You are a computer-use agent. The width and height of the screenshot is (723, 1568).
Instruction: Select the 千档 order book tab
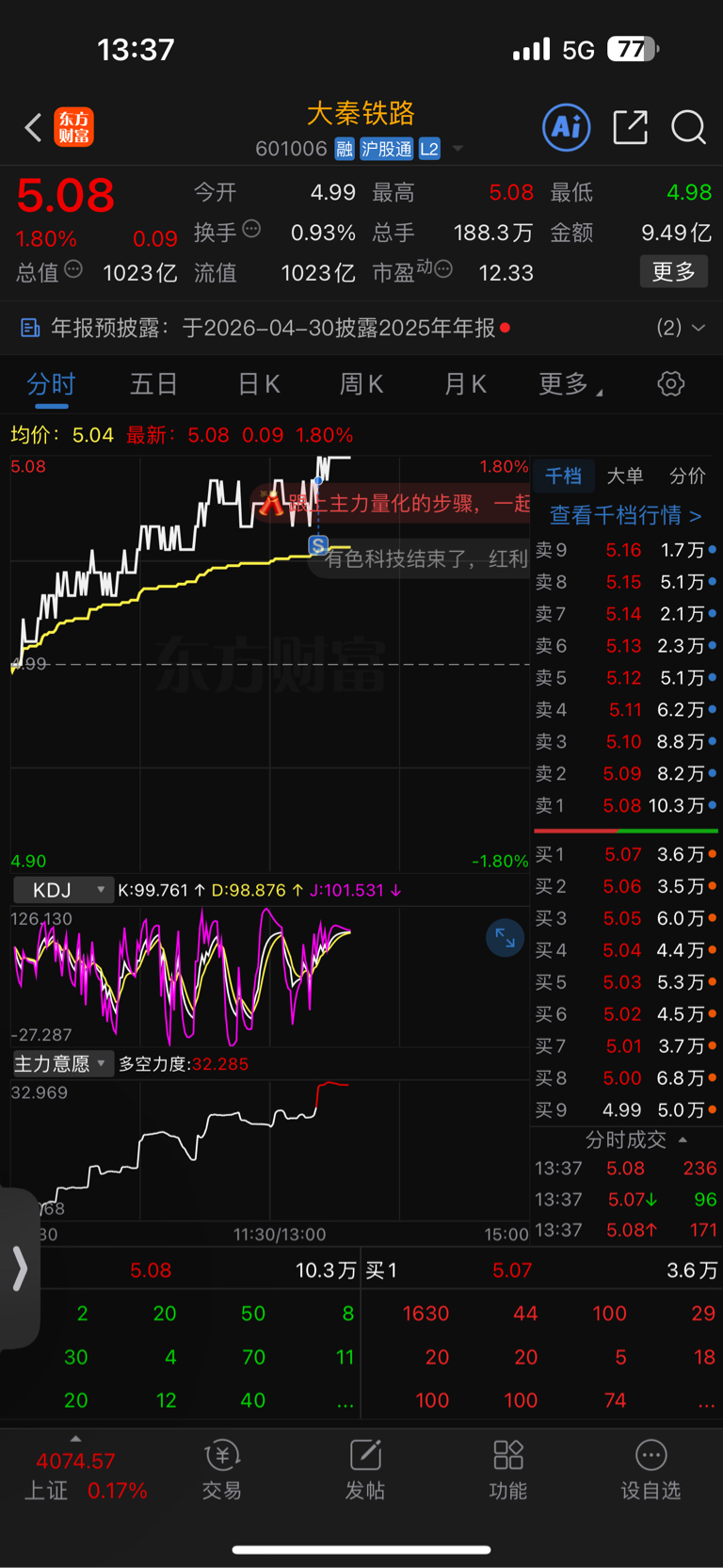pos(563,477)
